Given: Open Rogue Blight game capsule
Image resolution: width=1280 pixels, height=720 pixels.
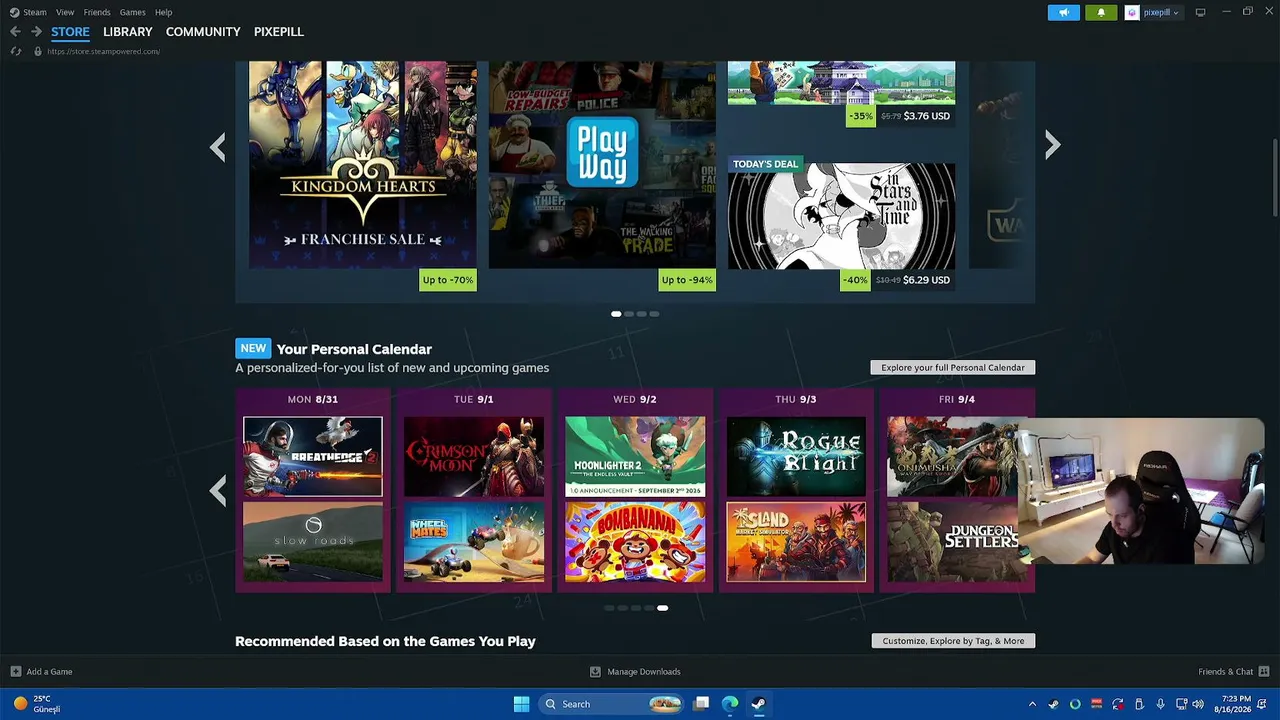Looking at the screenshot, I should coord(796,457).
